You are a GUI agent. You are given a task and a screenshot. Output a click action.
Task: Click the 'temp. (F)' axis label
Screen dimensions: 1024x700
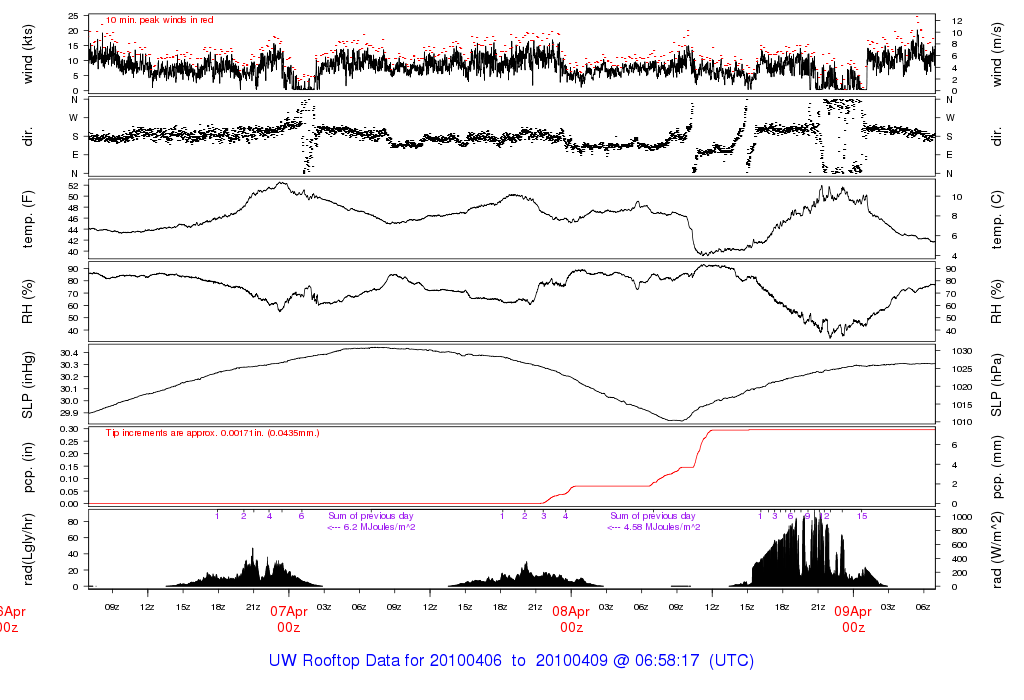(27, 219)
